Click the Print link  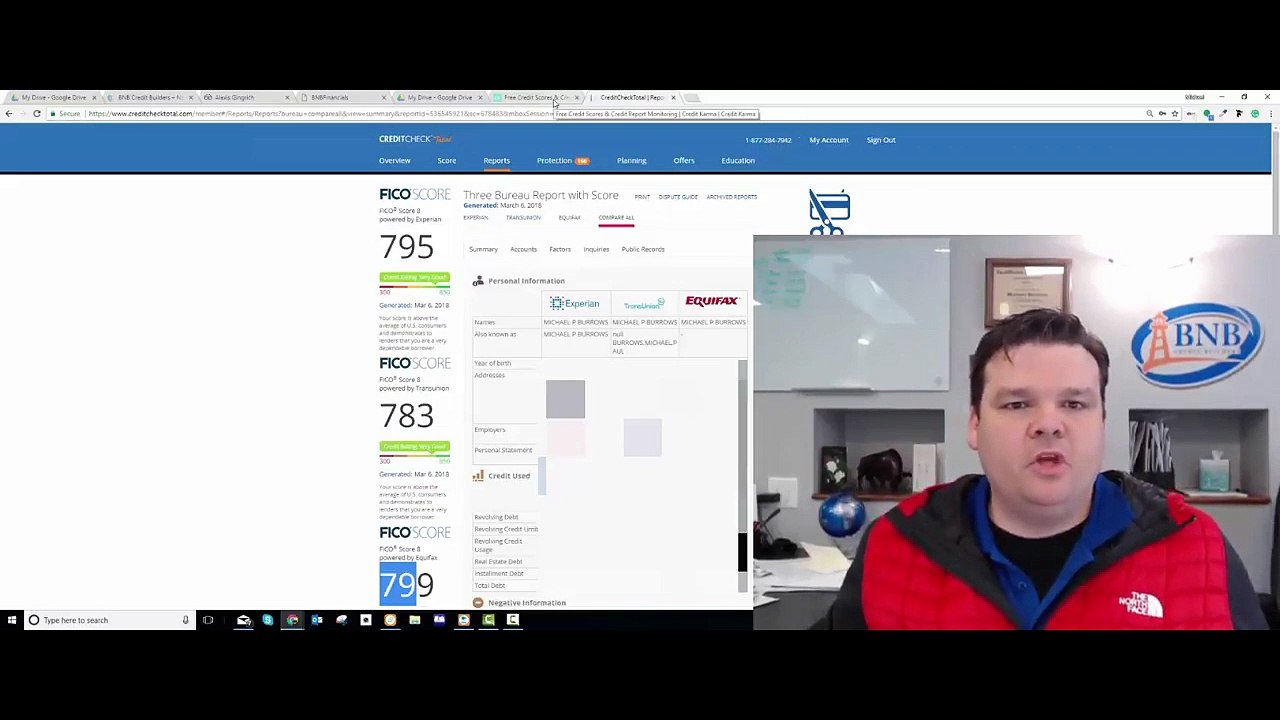[642, 197]
